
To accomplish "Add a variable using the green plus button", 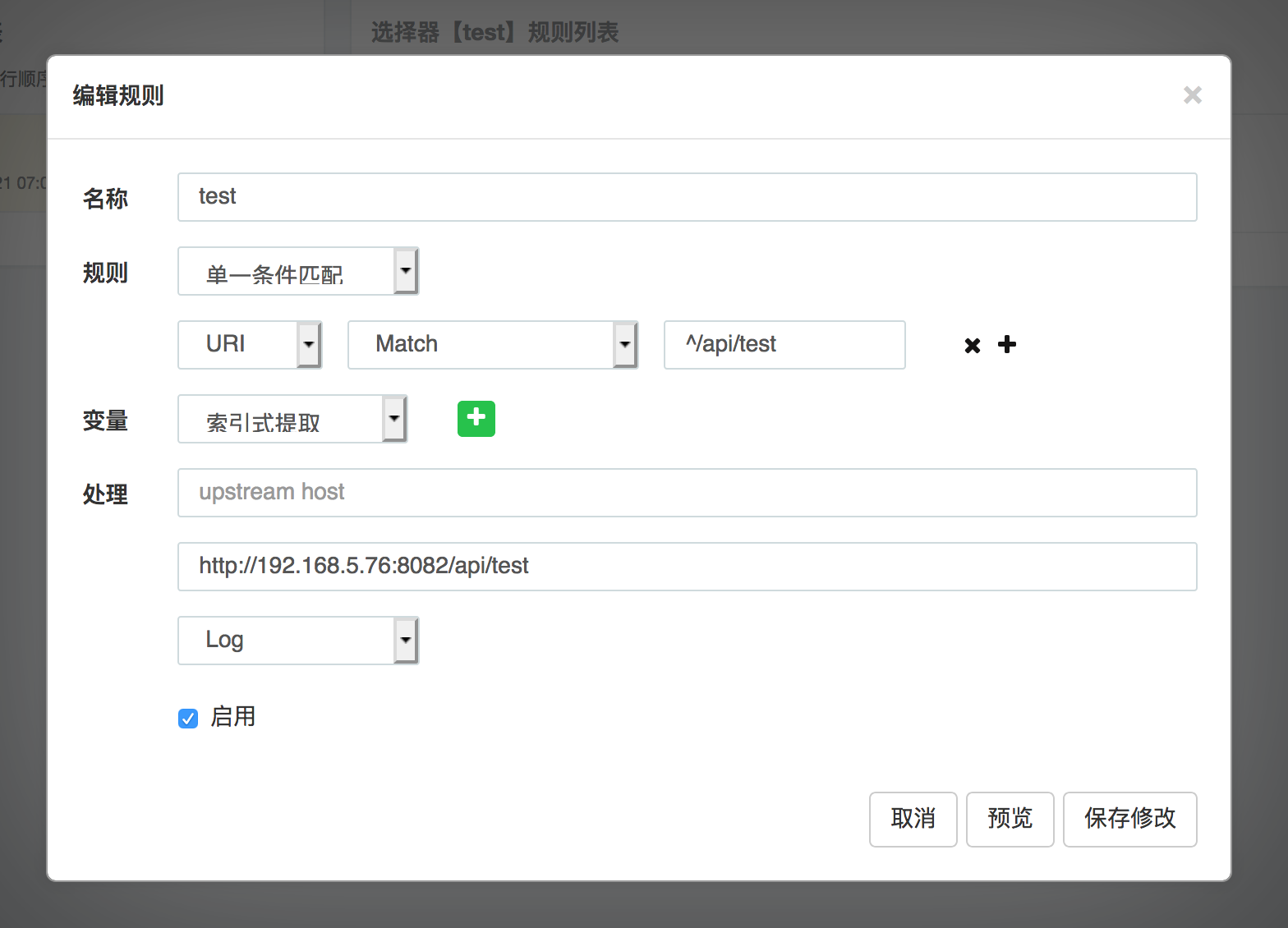I will click(x=476, y=419).
